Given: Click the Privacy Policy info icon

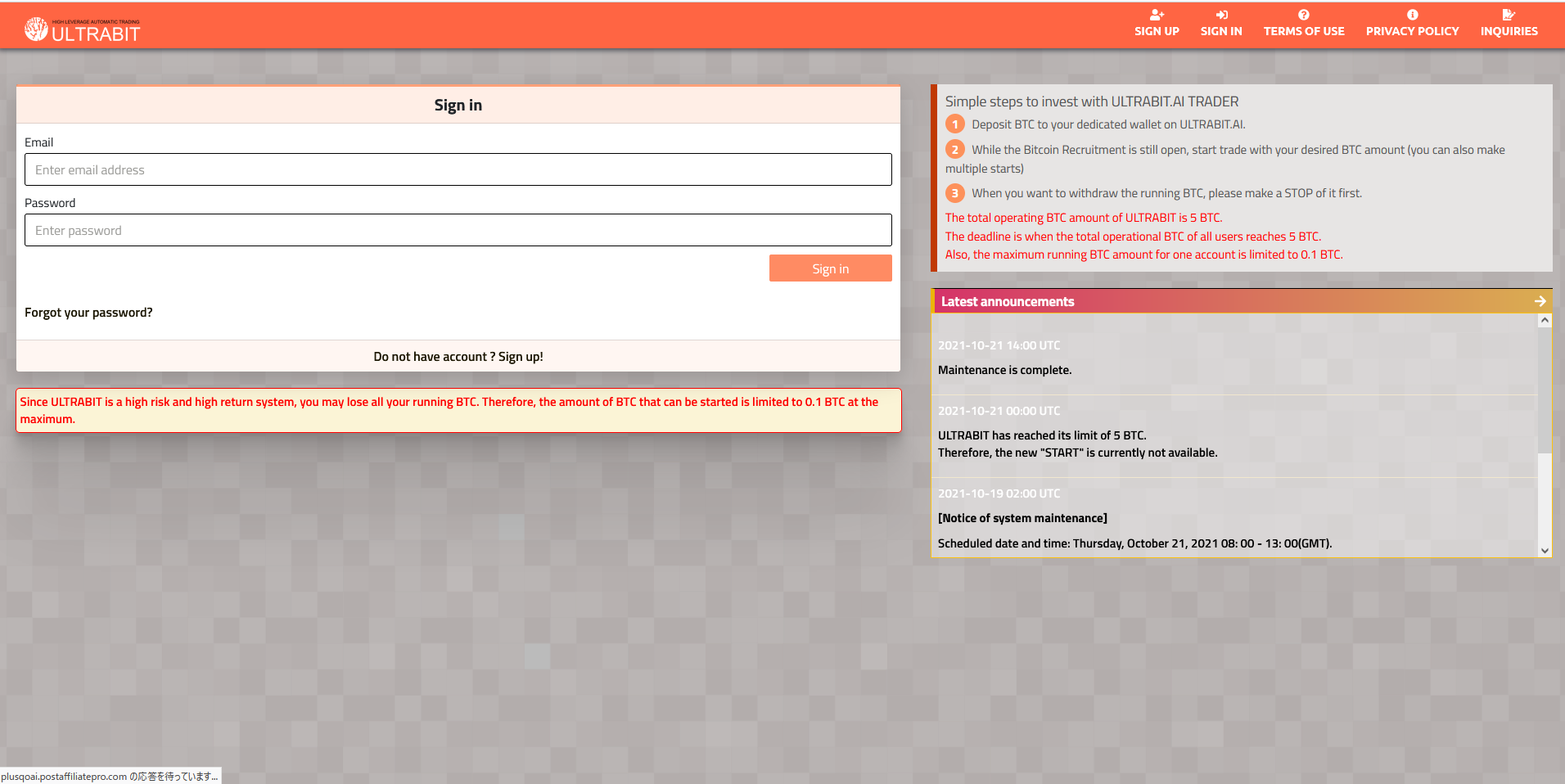Looking at the screenshot, I should (1412, 15).
